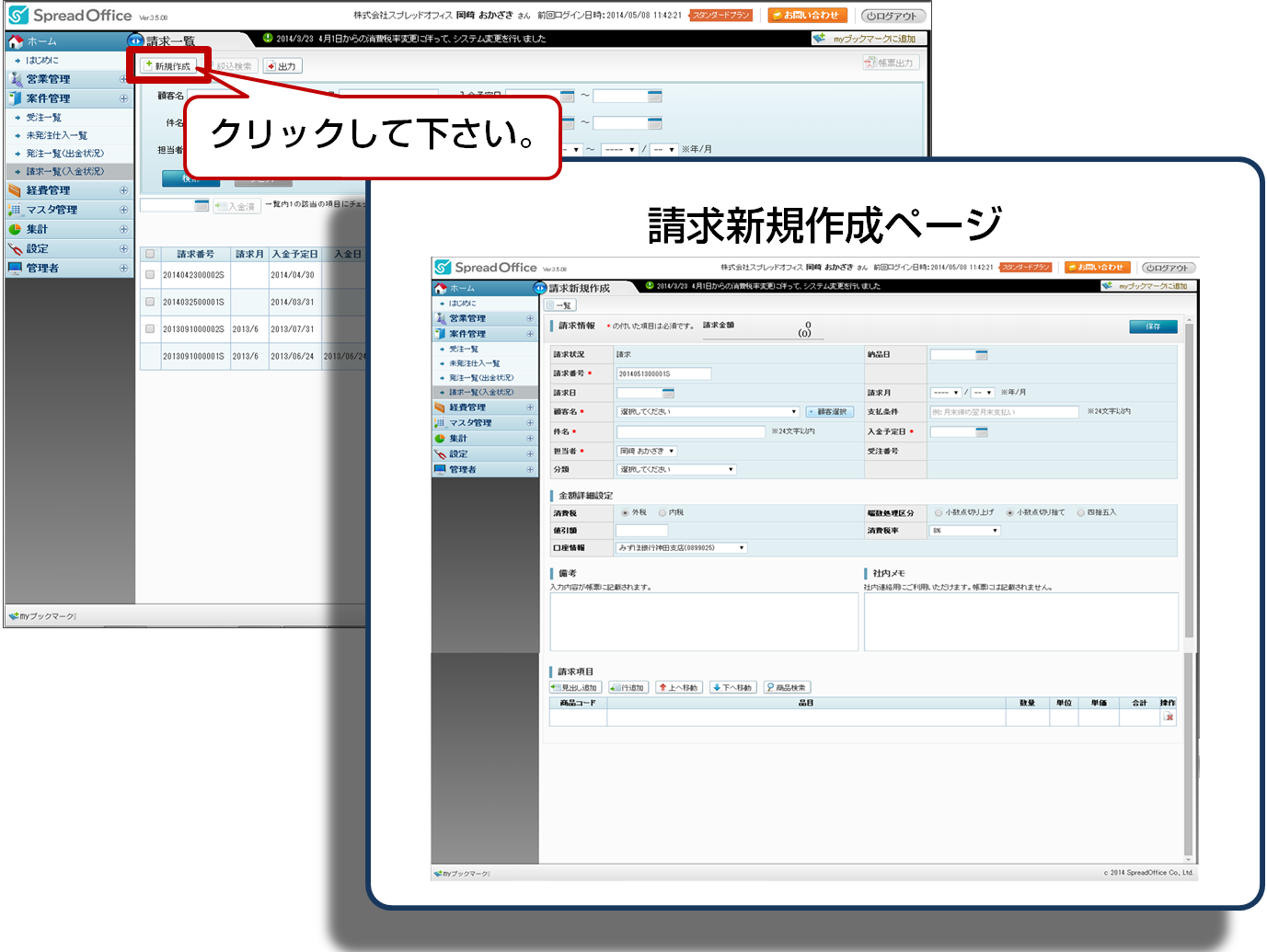The image size is (1267, 952).
Task: Open 分類 dropdown in 請求新規作成 form
Action: (x=676, y=470)
